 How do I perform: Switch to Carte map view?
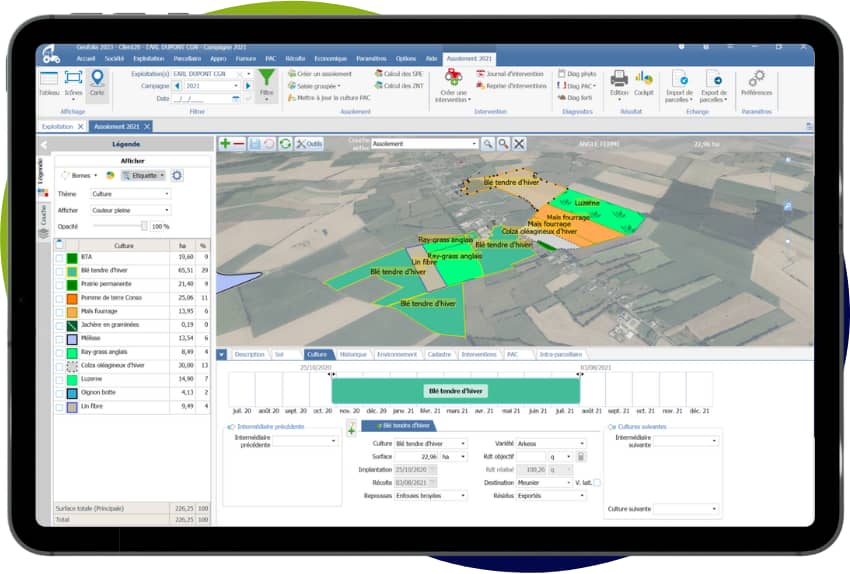click(x=97, y=81)
